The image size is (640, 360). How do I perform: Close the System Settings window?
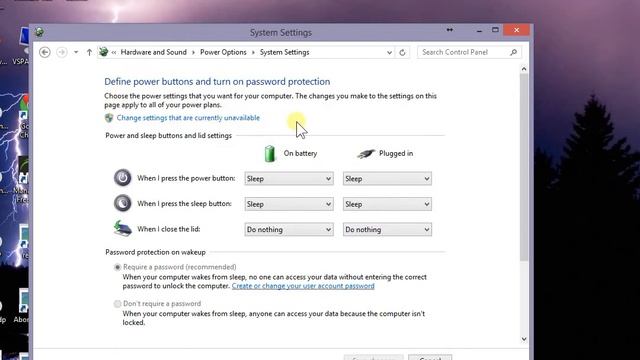pyautogui.click(x=516, y=30)
